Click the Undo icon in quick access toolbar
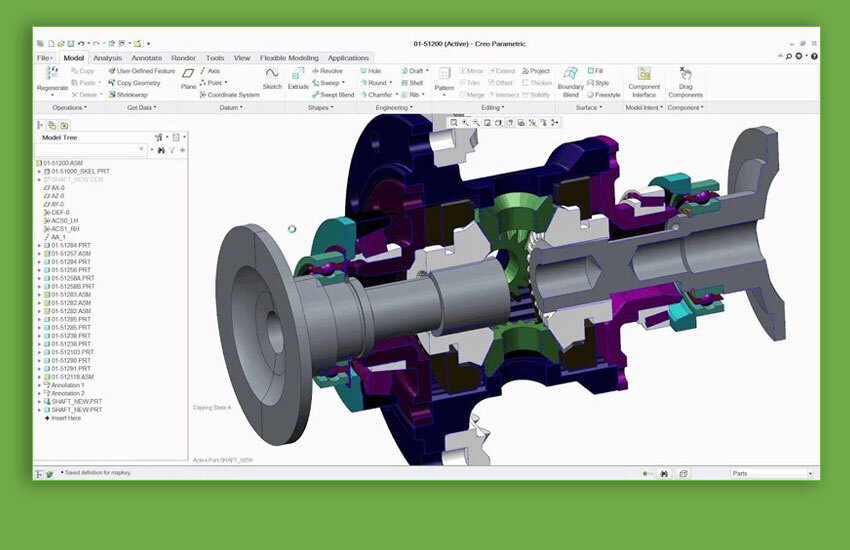850x550 pixels. tap(81, 43)
